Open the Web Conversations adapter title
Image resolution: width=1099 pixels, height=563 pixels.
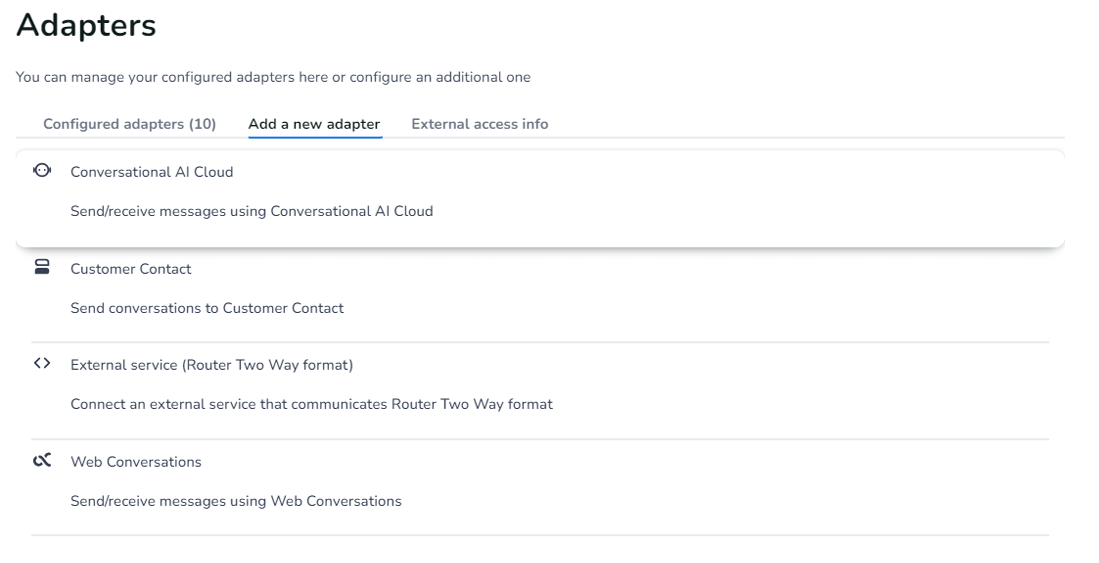click(136, 462)
